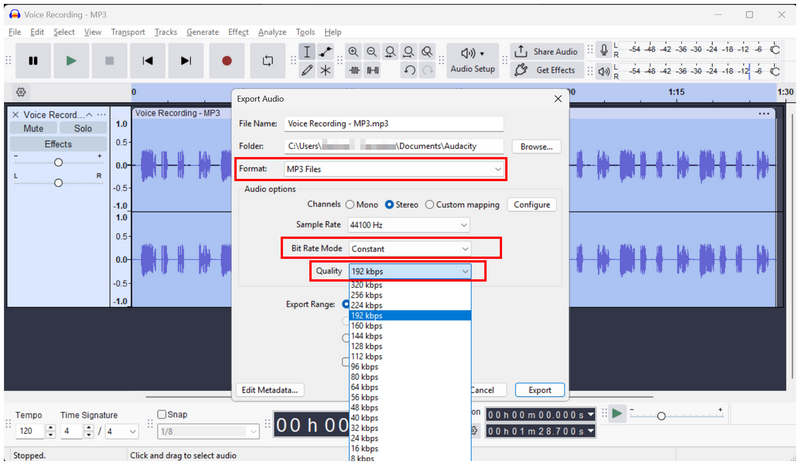Viewport: 800px width, 465px height.
Task: Open selection start time format dropdown arrow
Action: pos(591,414)
